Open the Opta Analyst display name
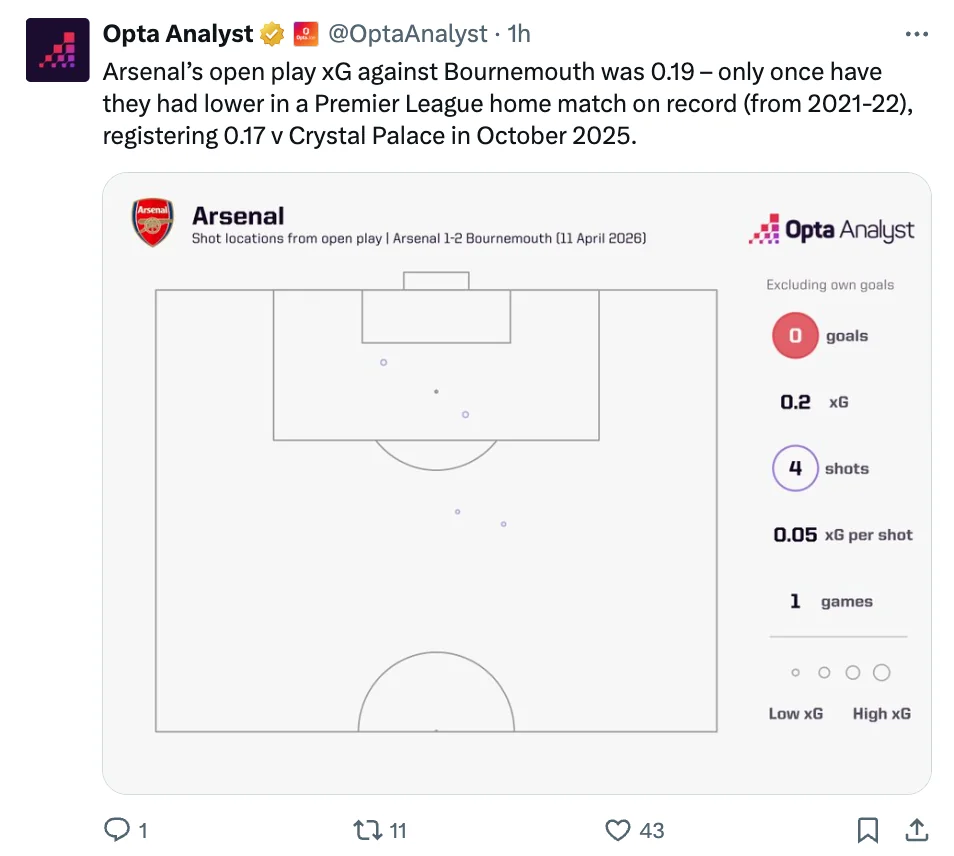The width and height of the screenshot is (954, 856). point(178,34)
